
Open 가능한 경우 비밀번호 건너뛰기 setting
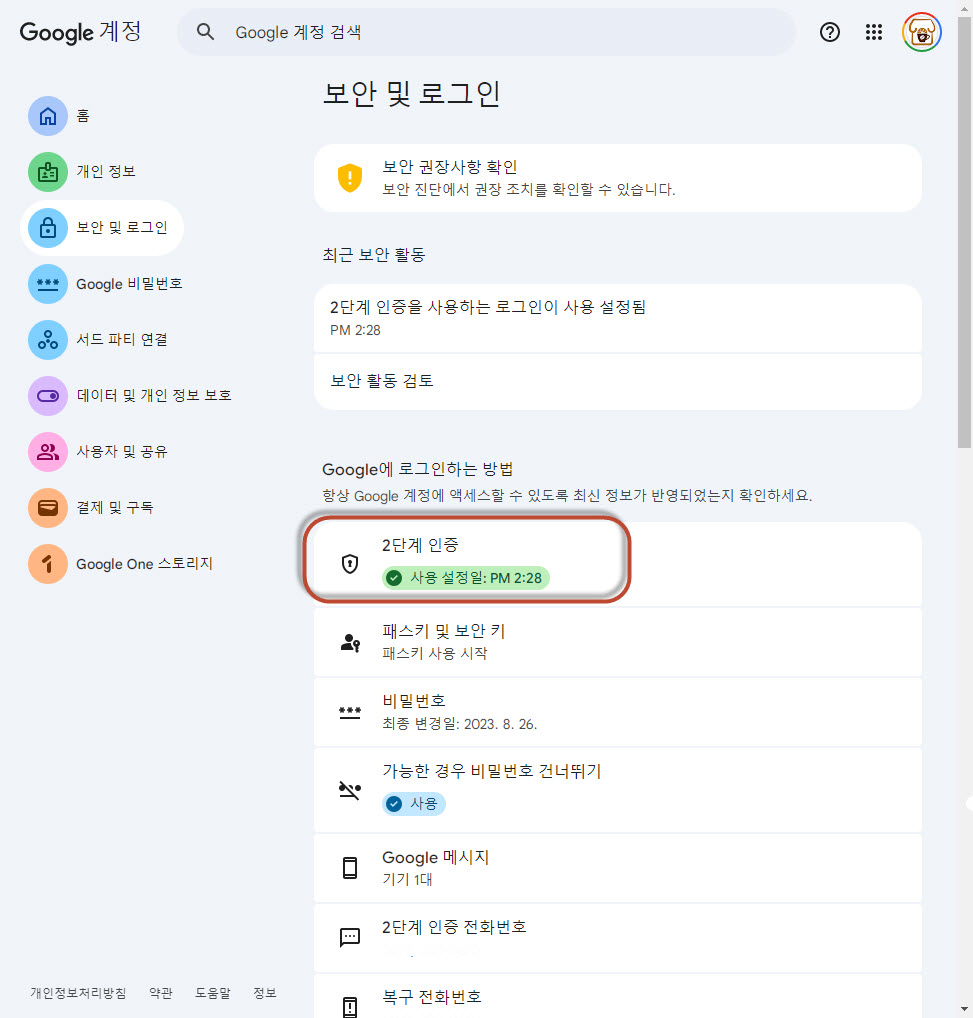(616, 789)
